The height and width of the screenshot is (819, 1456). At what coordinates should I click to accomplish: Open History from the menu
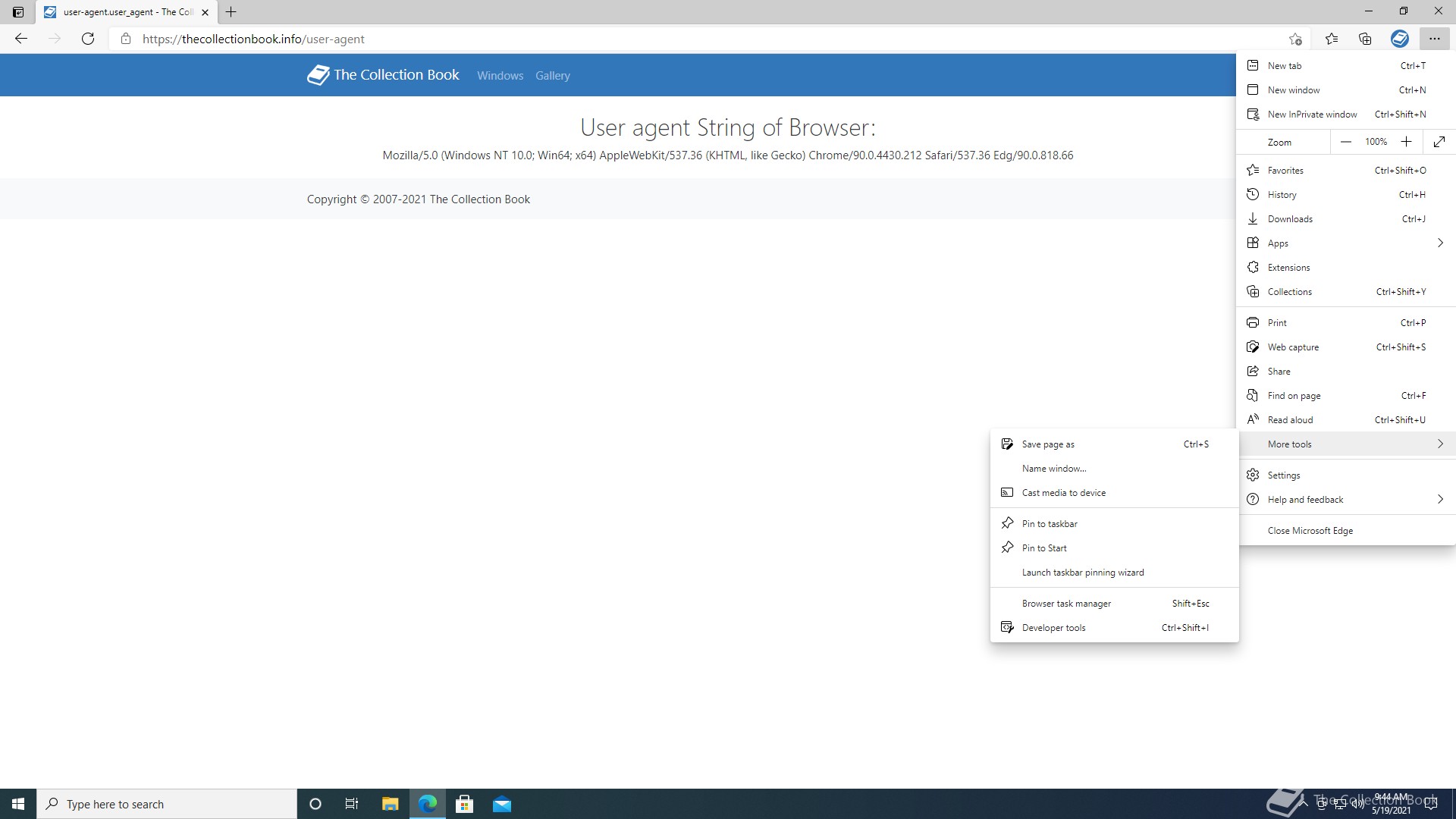(x=1346, y=195)
